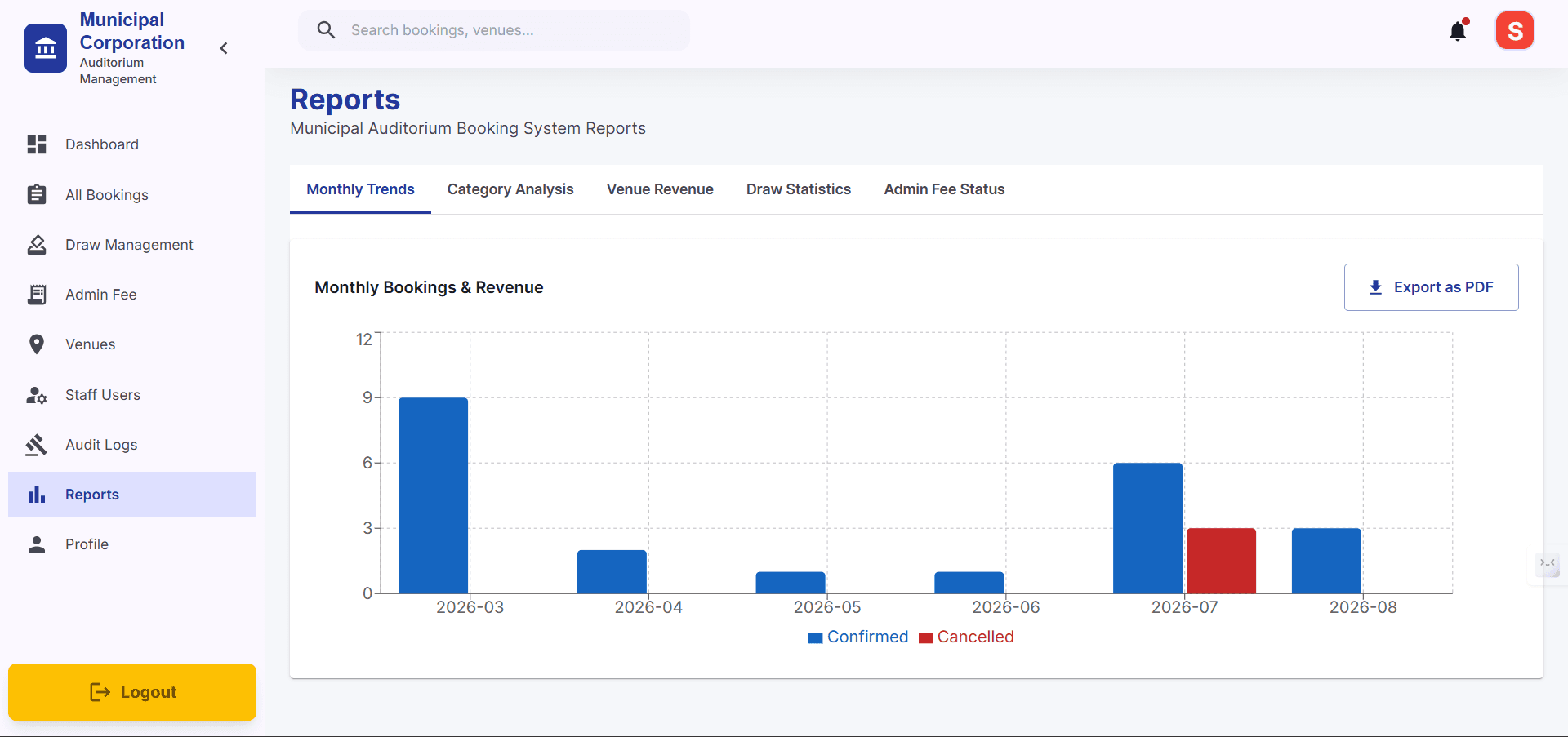Viewport: 1568px width, 737px height.
Task: Toggle the Confirmed legend entry
Action: coord(857,637)
